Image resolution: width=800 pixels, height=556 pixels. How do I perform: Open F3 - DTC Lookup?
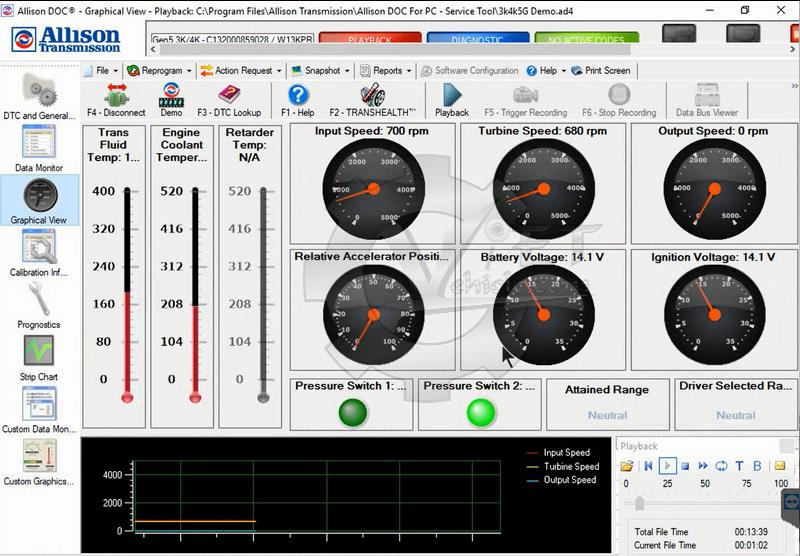229,100
